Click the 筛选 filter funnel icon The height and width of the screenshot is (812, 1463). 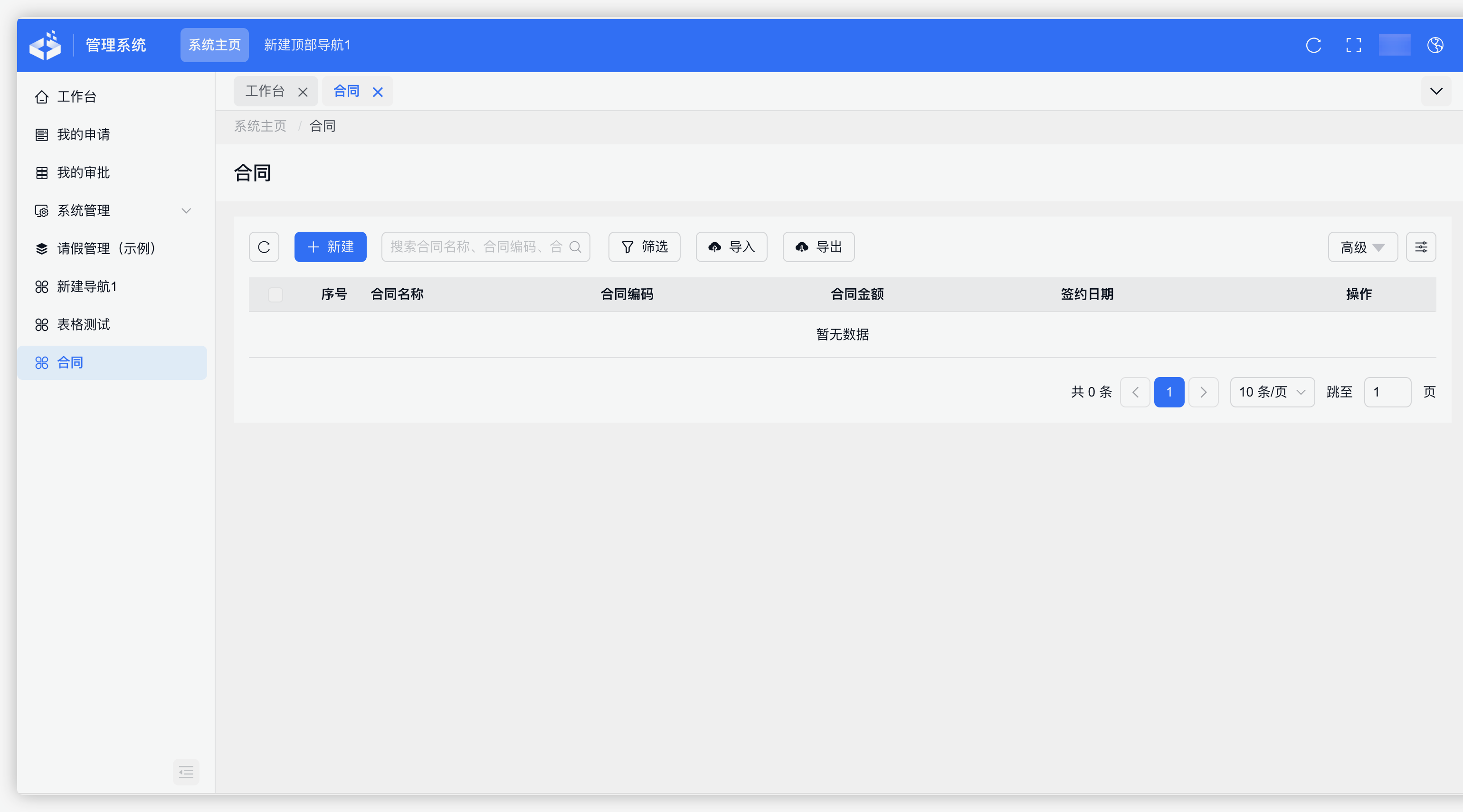coord(627,247)
